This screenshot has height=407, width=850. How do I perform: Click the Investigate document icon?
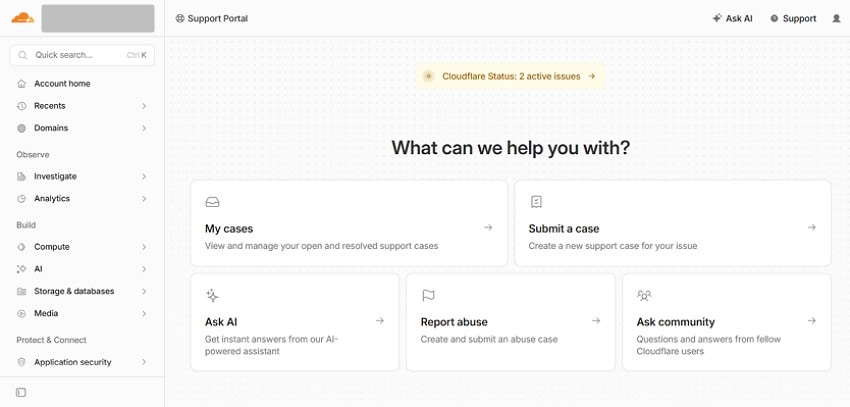[x=22, y=176]
